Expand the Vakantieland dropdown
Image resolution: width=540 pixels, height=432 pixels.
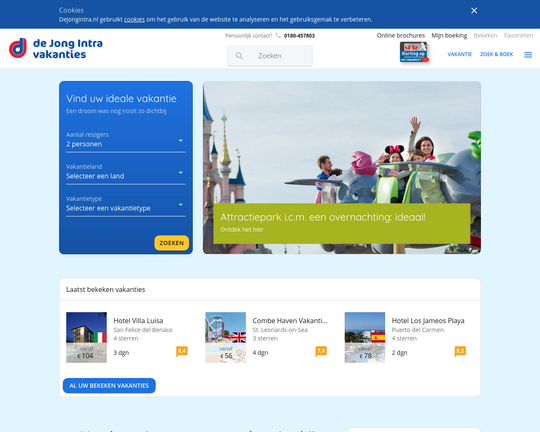point(126,173)
